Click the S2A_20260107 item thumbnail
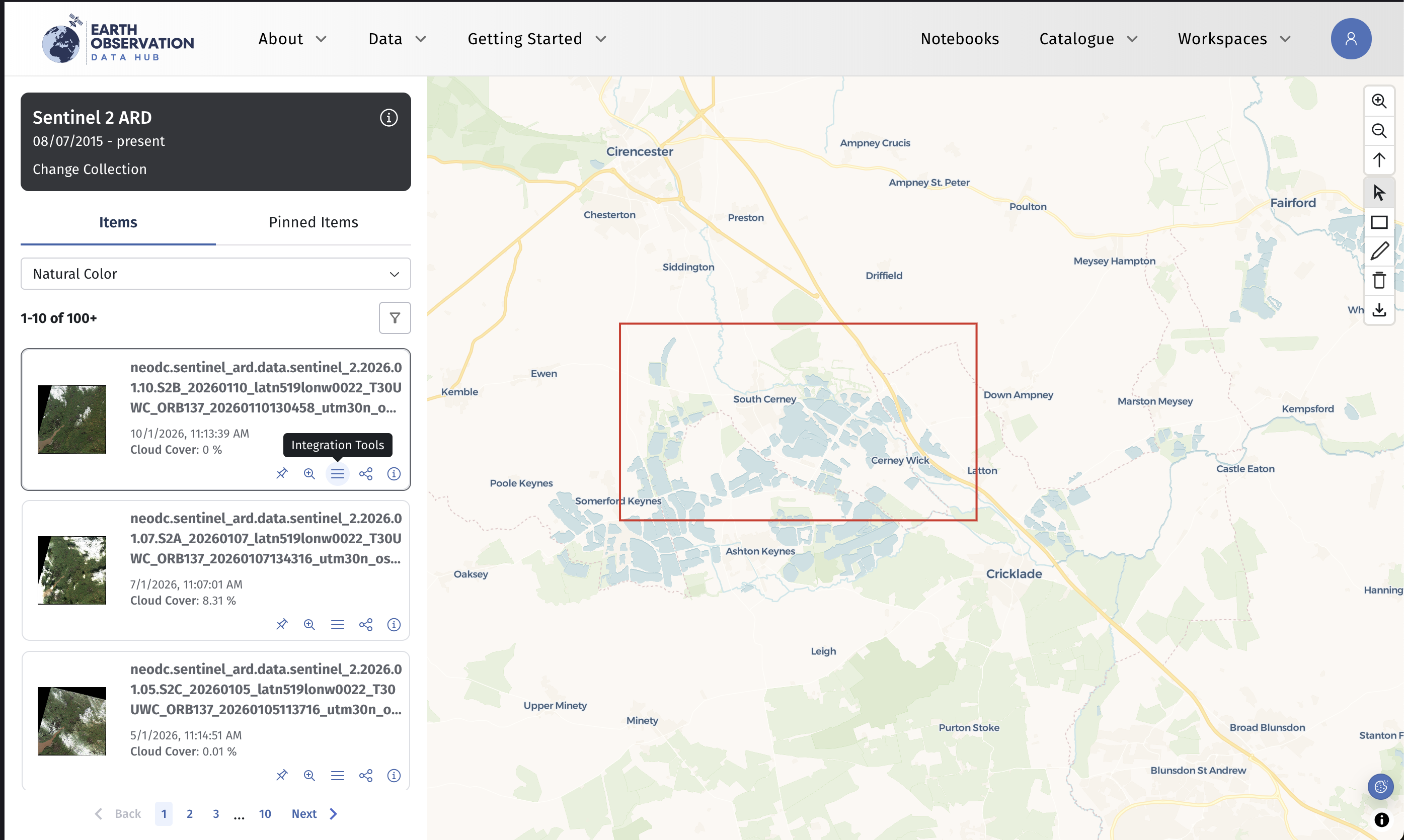 point(72,570)
